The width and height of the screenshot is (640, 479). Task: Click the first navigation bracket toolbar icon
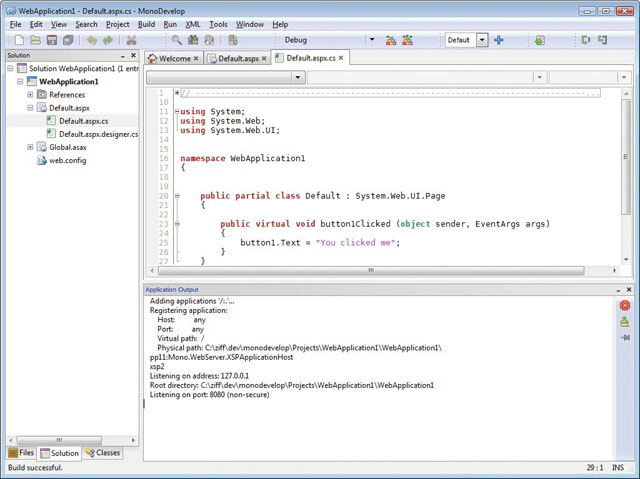tap(586, 40)
